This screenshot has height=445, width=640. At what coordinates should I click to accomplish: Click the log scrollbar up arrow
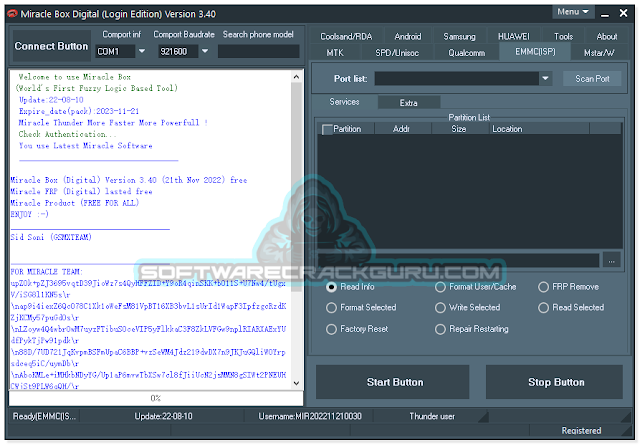296,77
